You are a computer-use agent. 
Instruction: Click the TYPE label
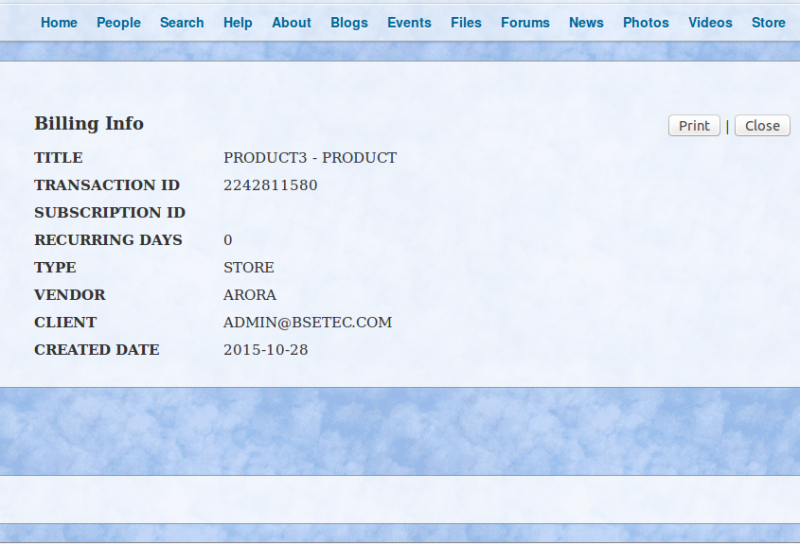(55, 267)
